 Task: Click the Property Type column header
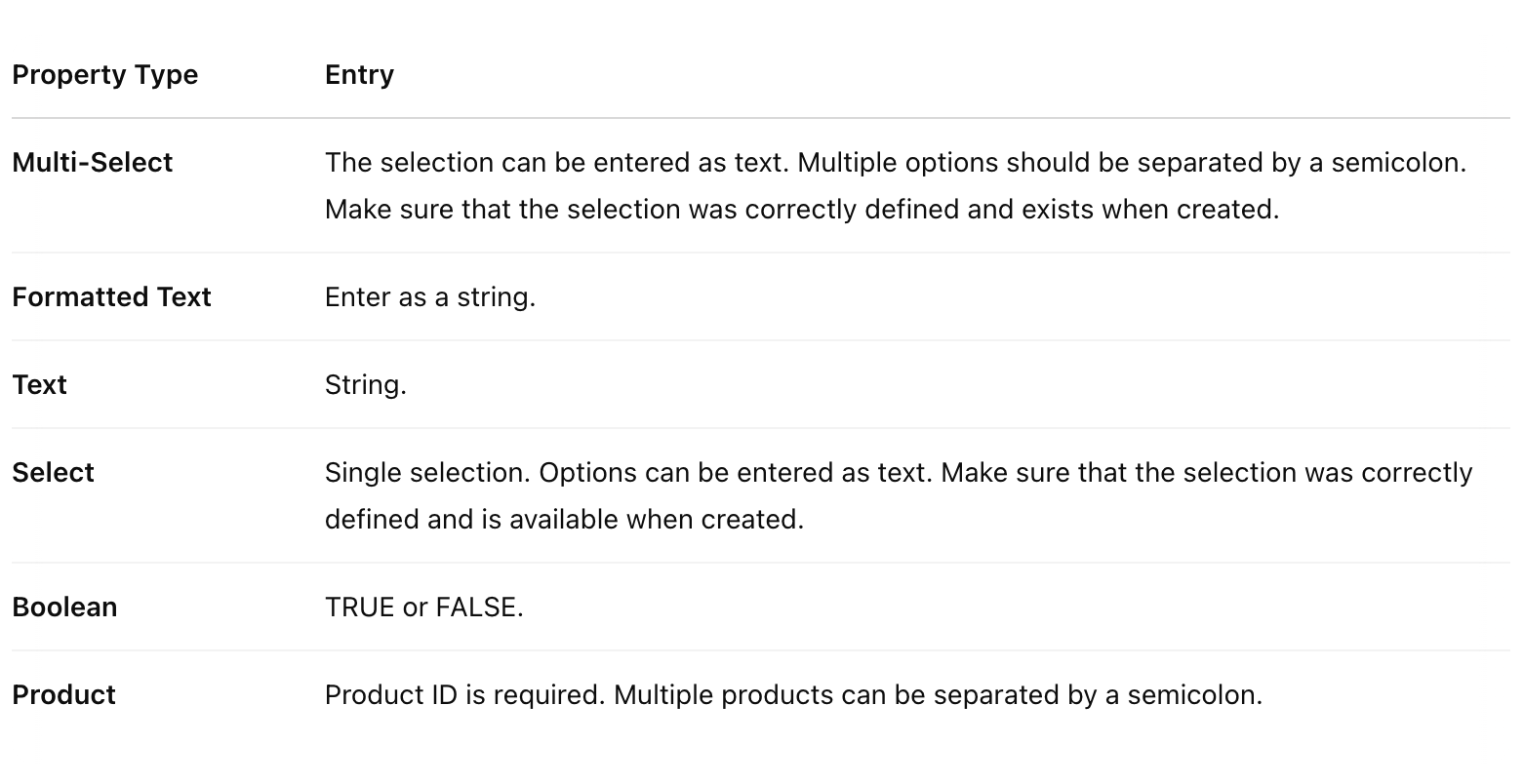104,75
